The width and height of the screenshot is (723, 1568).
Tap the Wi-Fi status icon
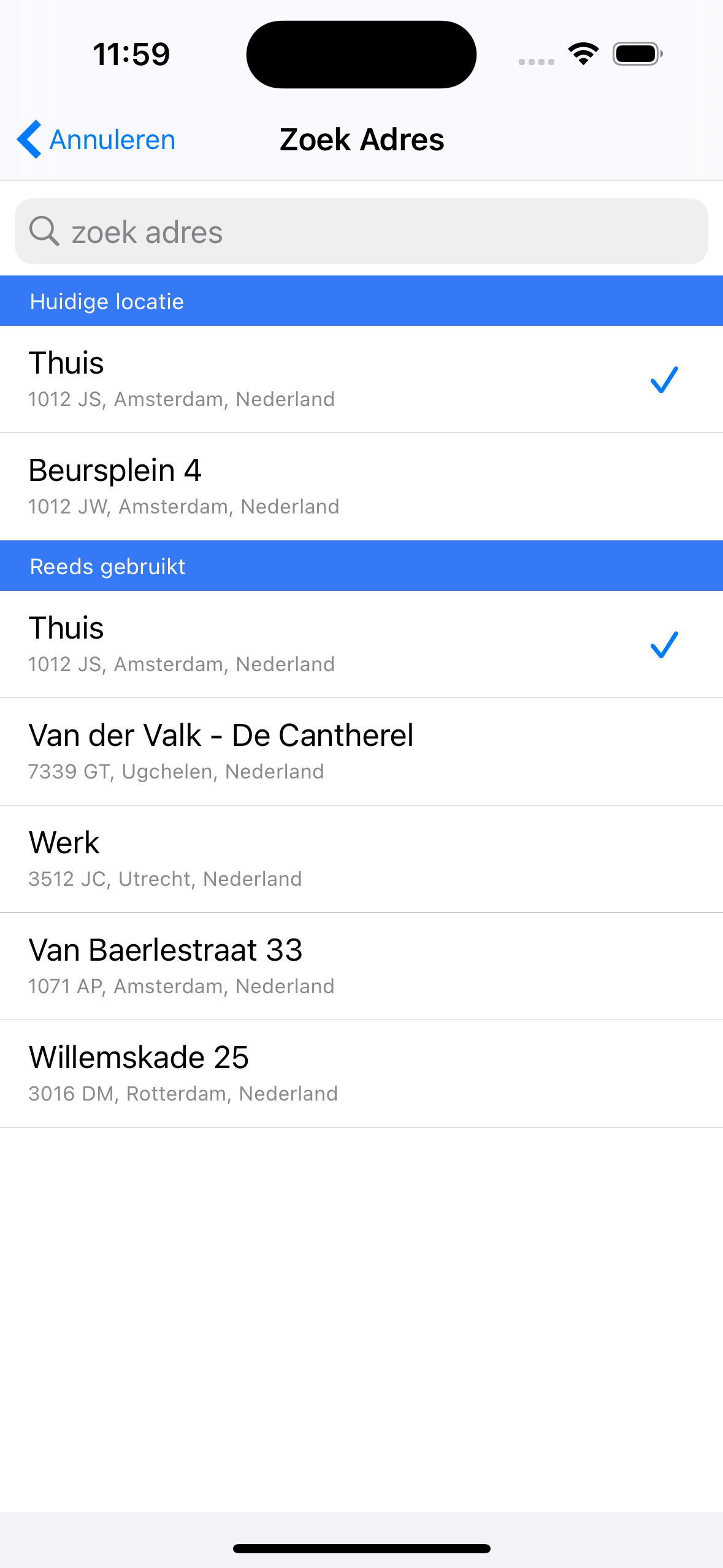583,54
